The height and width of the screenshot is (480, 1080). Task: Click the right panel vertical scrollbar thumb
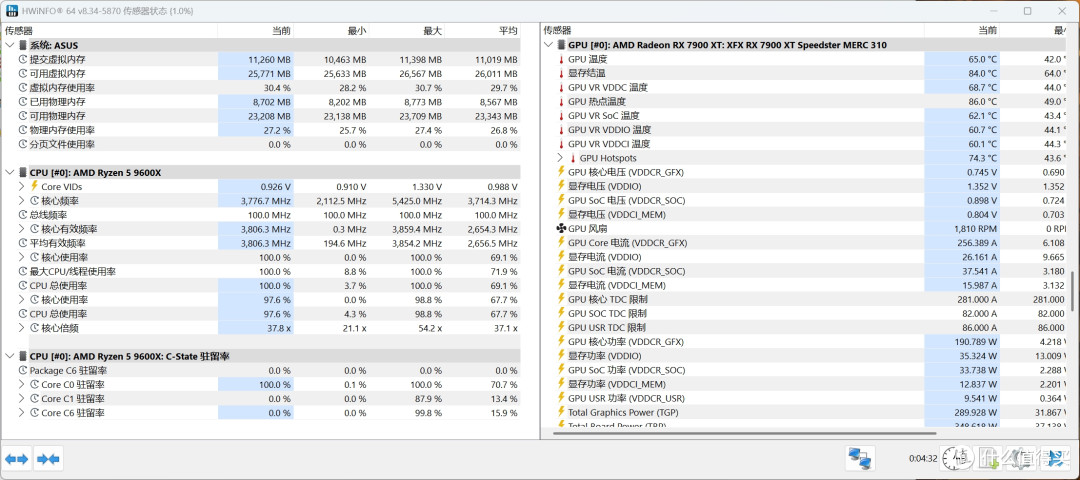(1072, 289)
